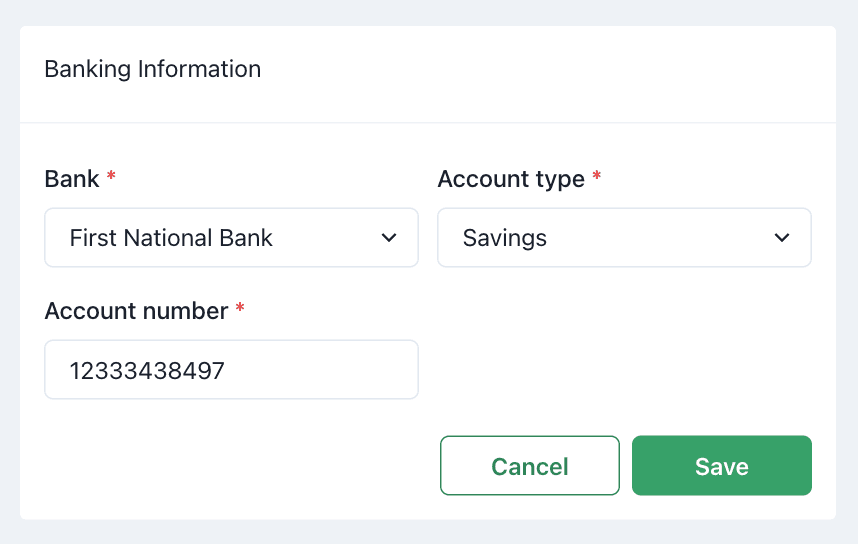Image resolution: width=858 pixels, height=544 pixels.
Task: Click the Savings value in Account type
Action: tap(505, 238)
